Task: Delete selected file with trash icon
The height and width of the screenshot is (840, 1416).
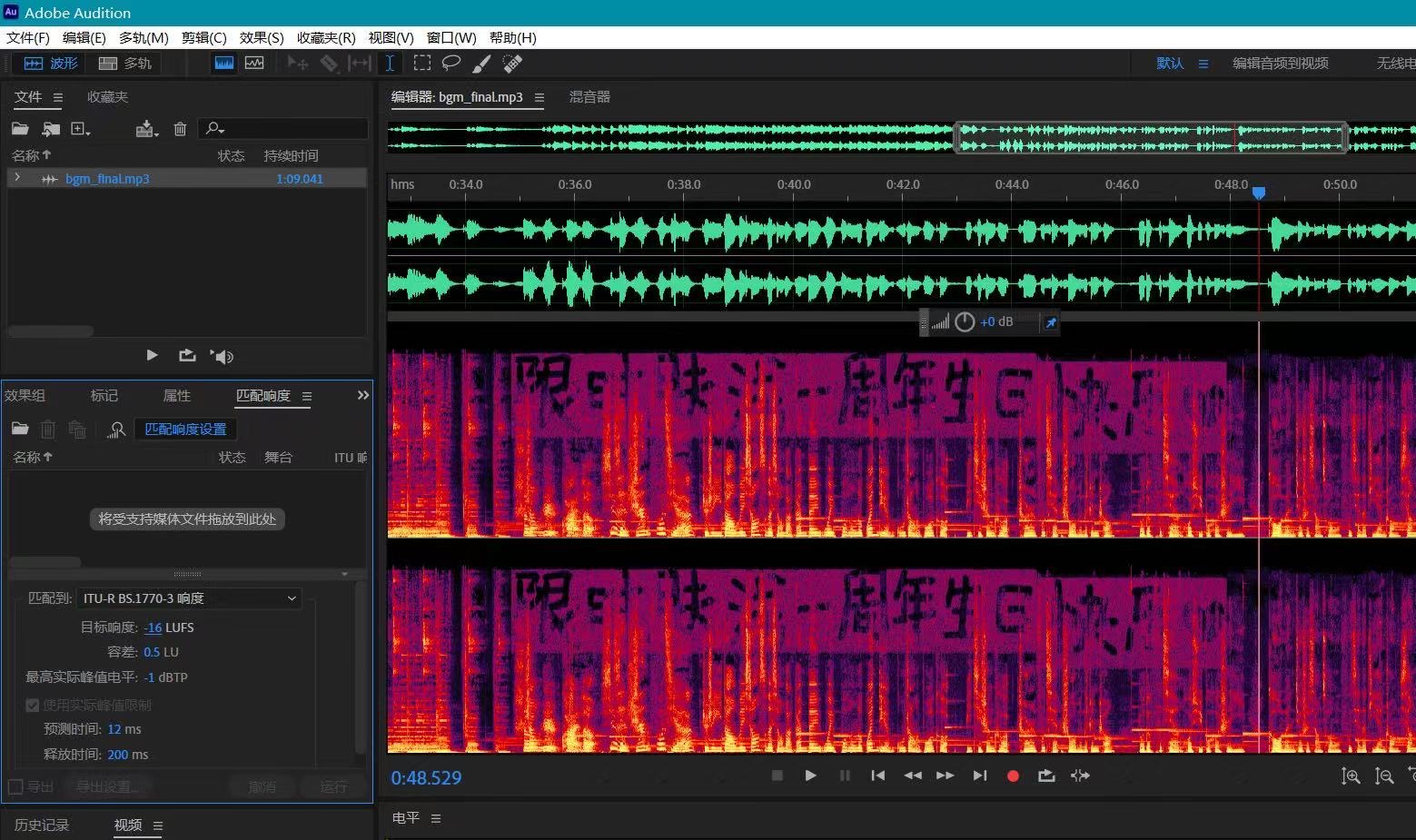Action: (180, 129)
